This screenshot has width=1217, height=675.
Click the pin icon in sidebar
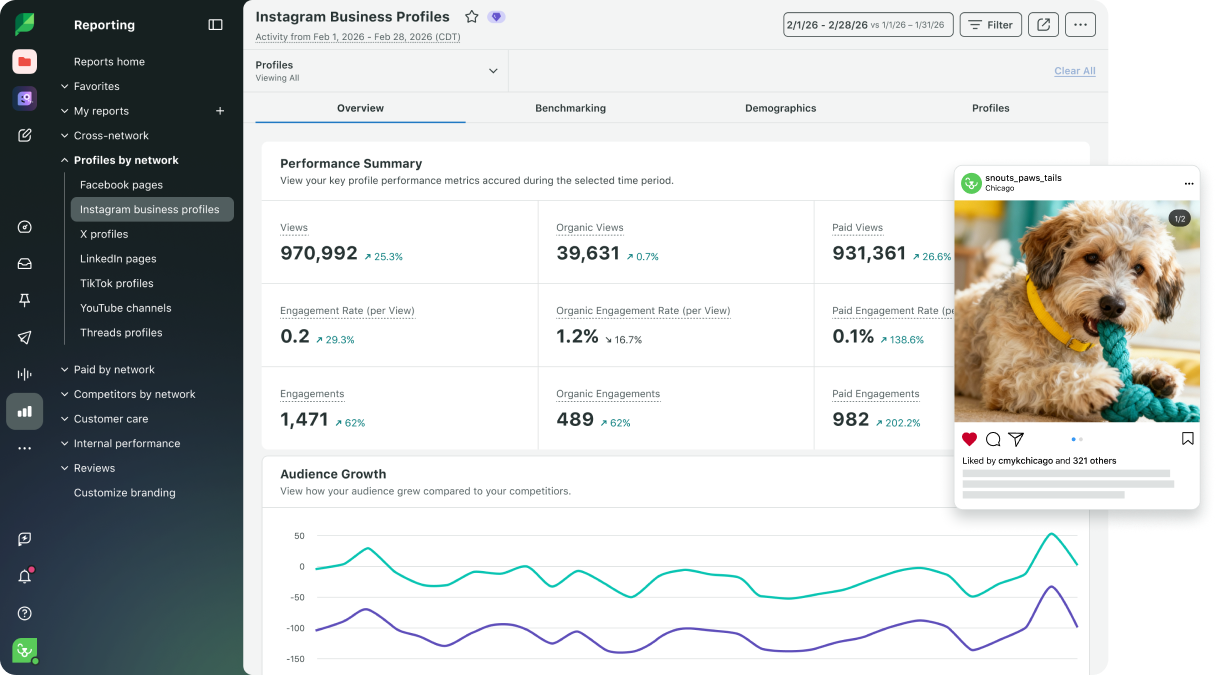[x=25, y=300]
